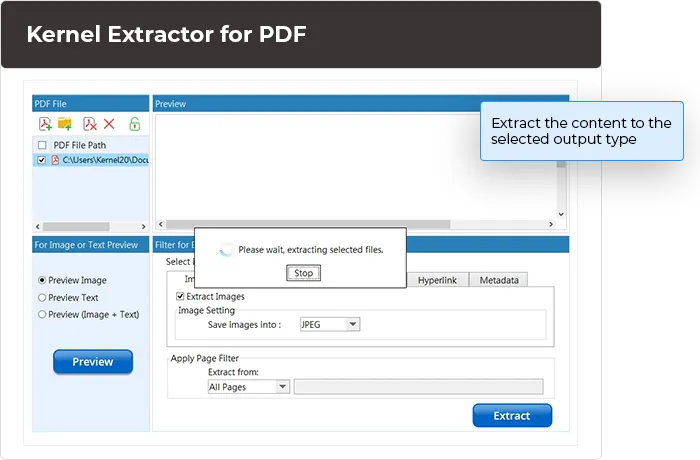Select the Preview Text radio button
The image size is (700, 460).
[x=42, y=297]
